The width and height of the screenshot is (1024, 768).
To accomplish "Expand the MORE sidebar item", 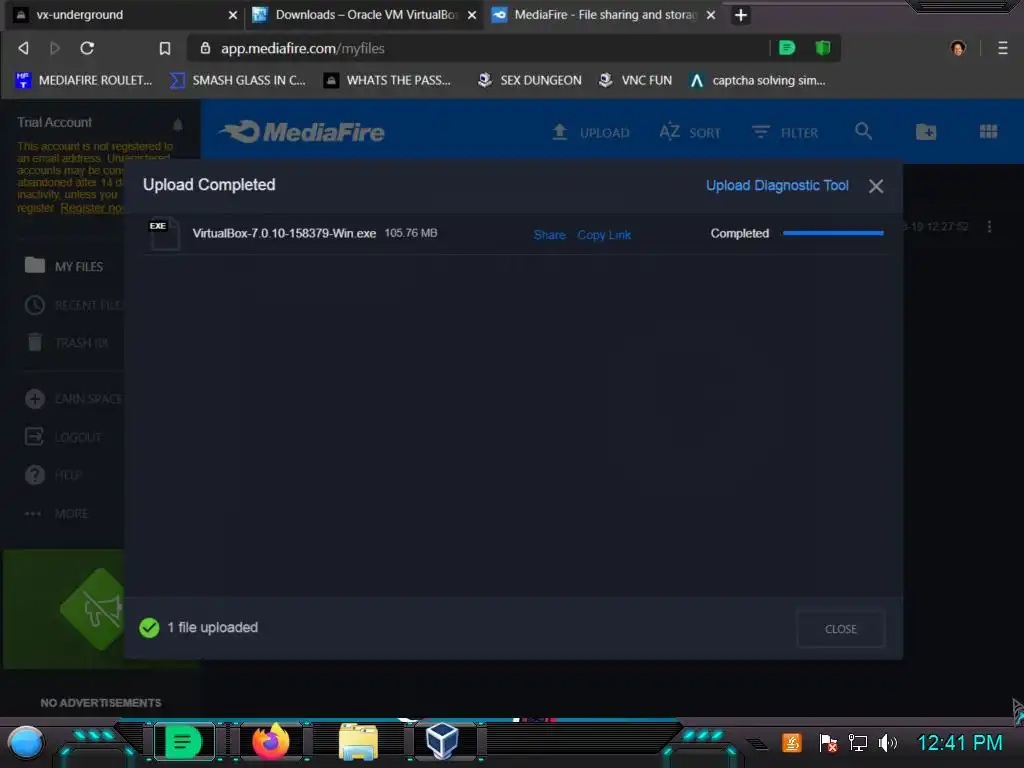I will [x=56, y=513].
